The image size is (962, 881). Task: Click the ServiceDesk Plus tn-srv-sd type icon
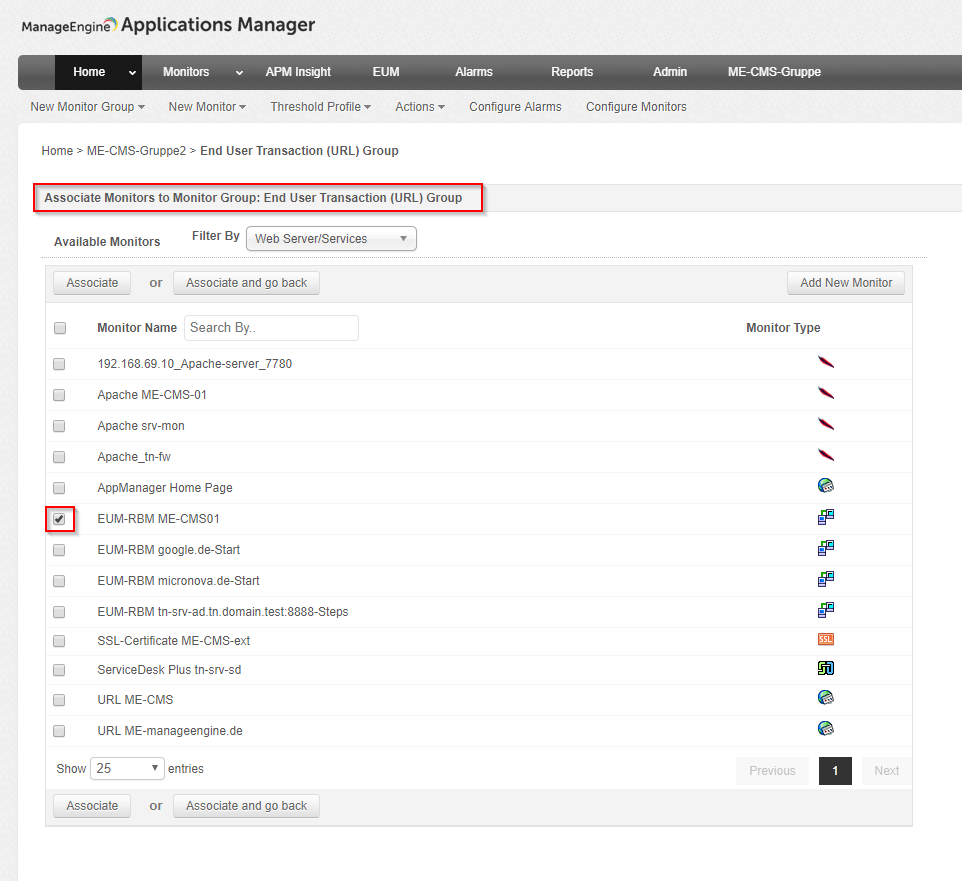click(x=826, y=668)
